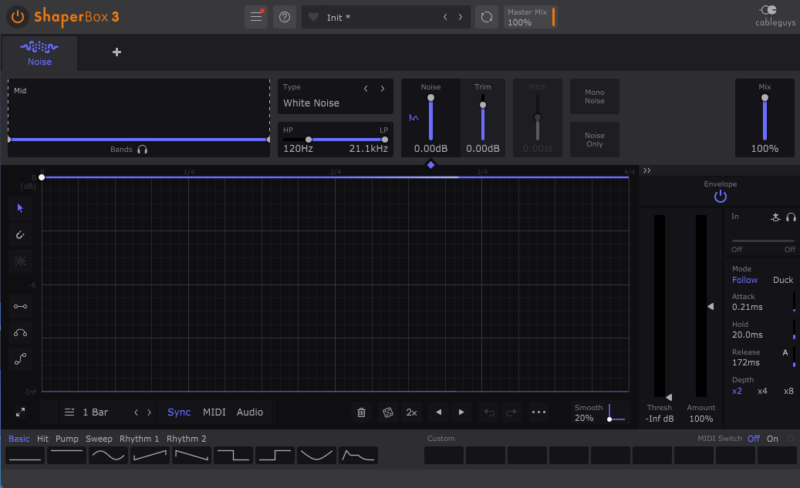
Task: Add a new shaper with plus
Action: point(116,52)
